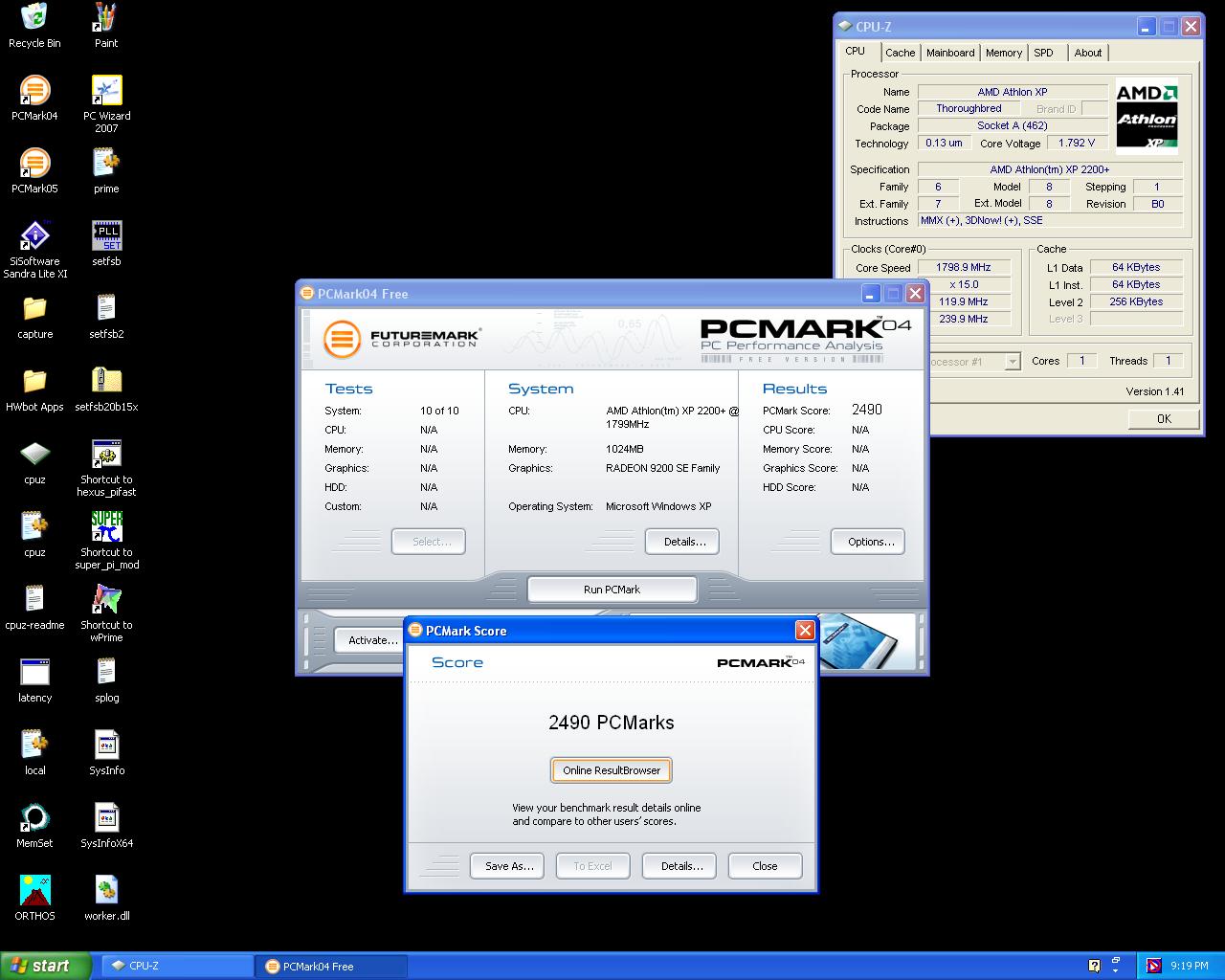Switch to CPU-Z in the taskbar

pos(177,967)
